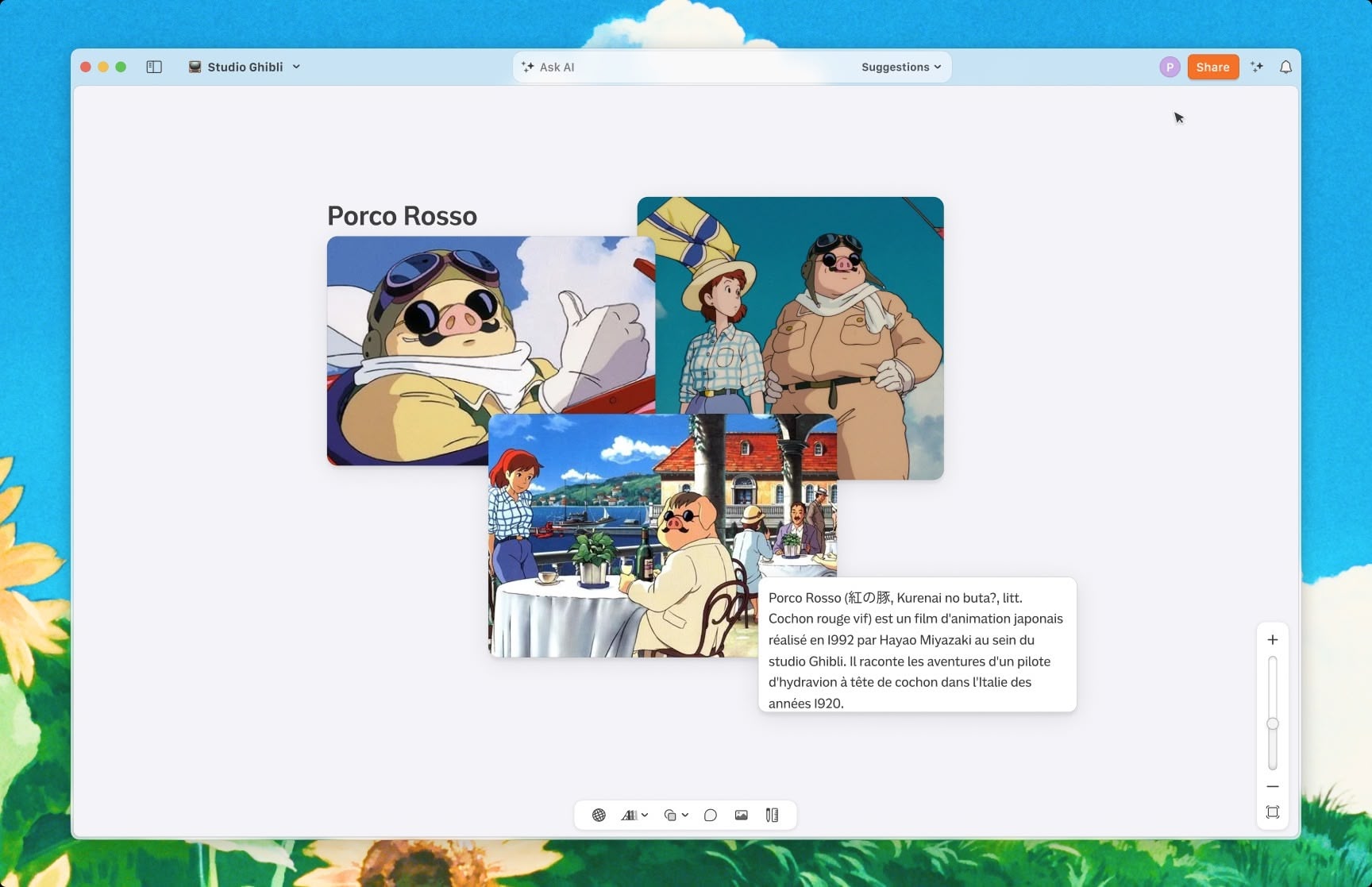
Task: Expand the Suggestions dropdown
Action: (901, 67)
